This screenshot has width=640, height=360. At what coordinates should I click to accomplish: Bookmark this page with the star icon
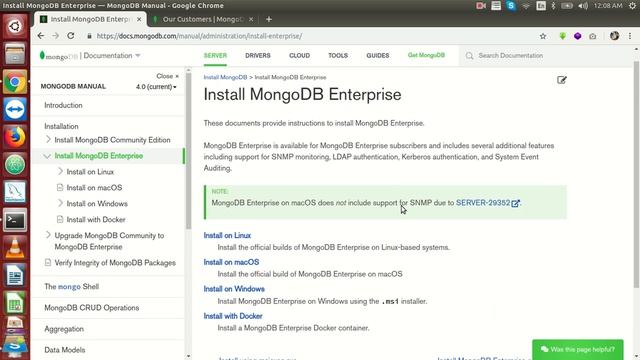[x=543, y=36]
